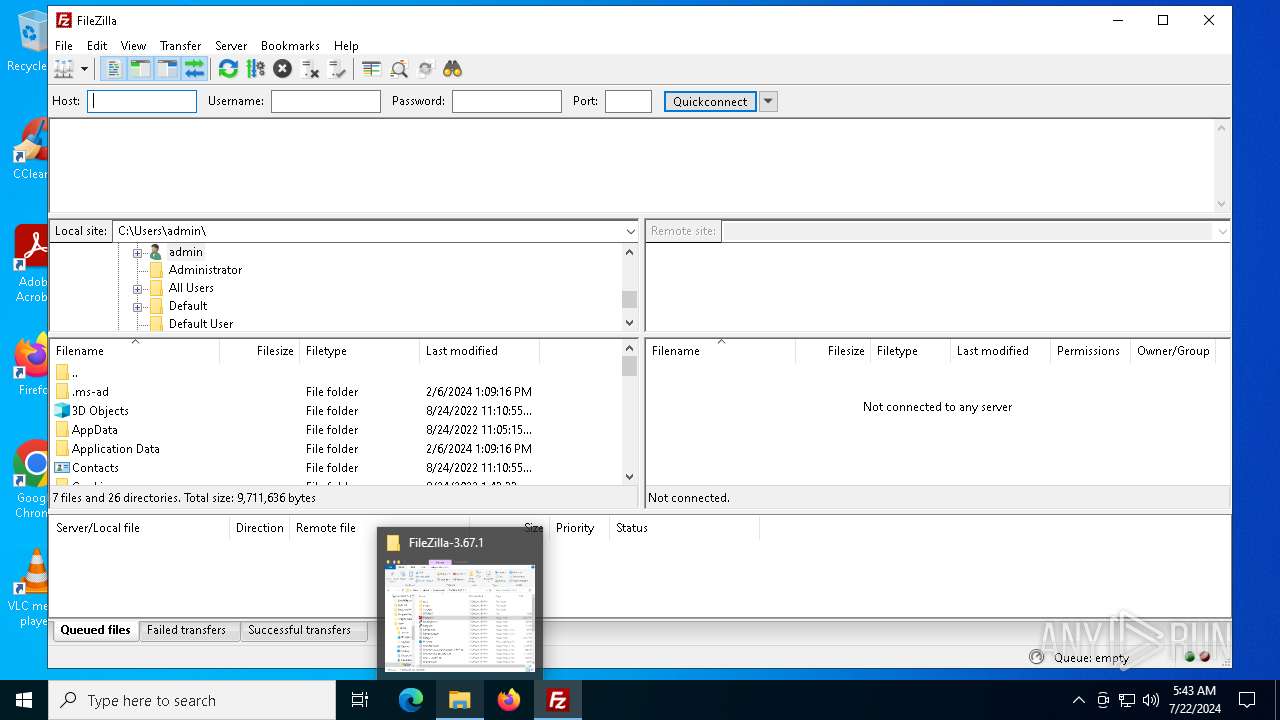The image size is (1280, 720).
Task: Cancel current operation icon
Action: (x=282, y=69)
